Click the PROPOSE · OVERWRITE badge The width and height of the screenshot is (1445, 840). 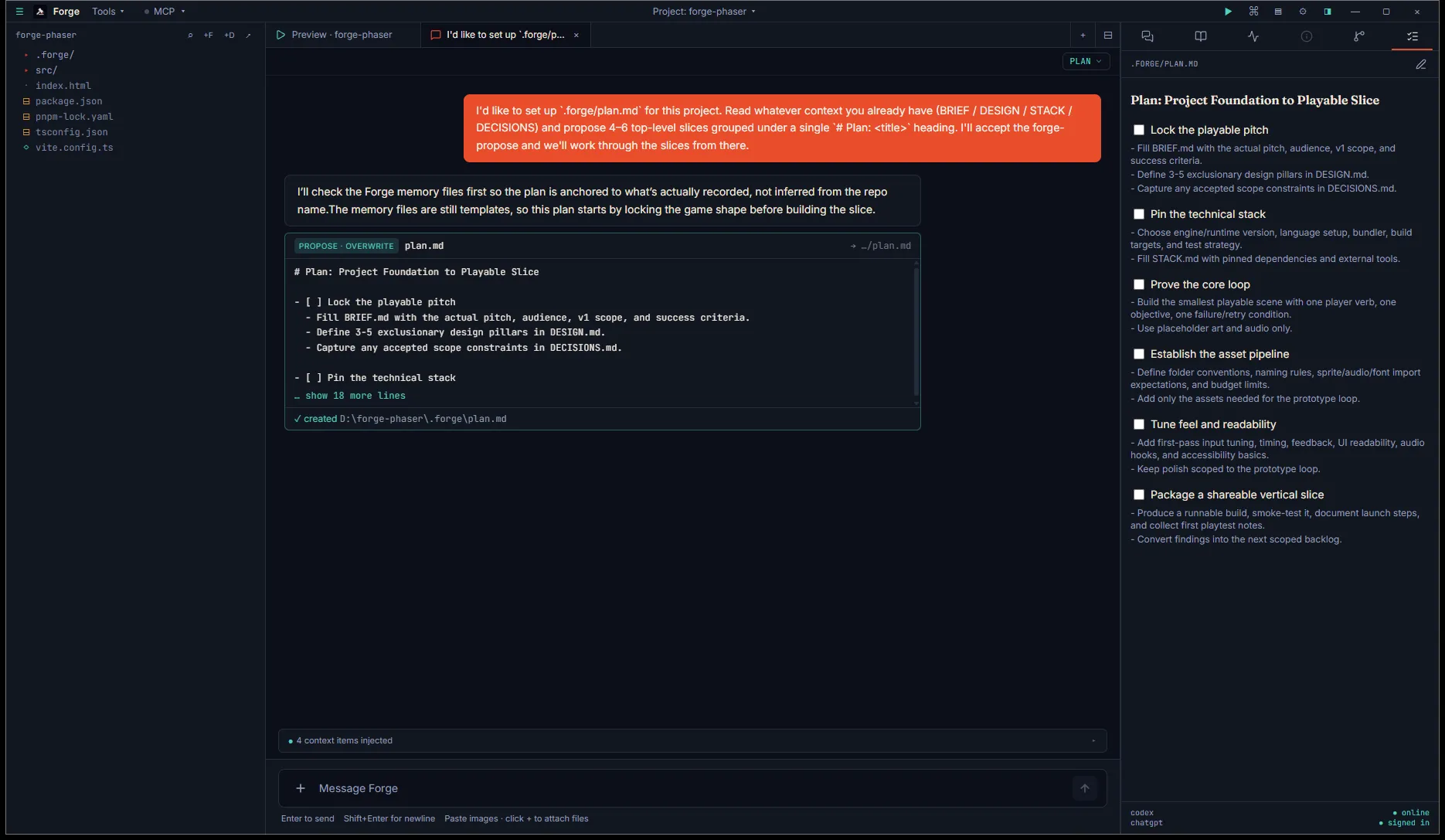(346, 246)
